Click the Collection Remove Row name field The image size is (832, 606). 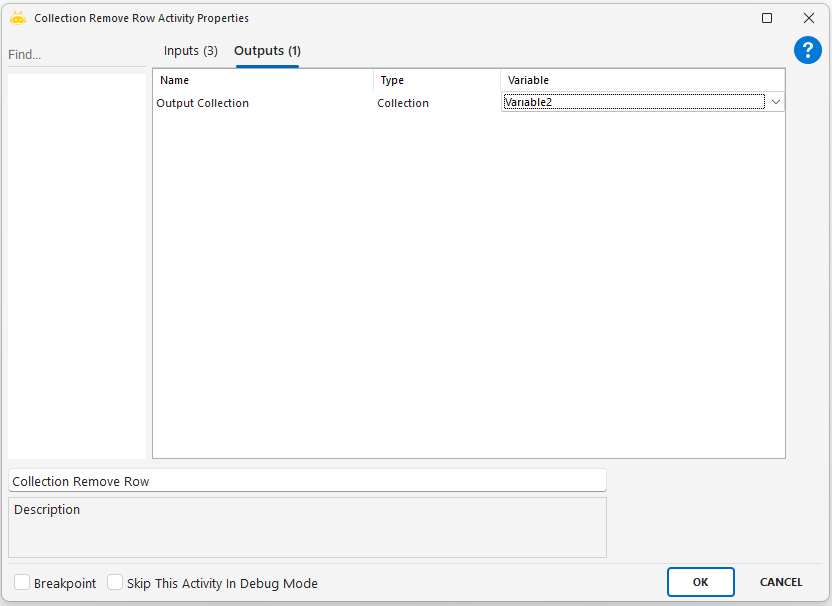tap(307, 481)
